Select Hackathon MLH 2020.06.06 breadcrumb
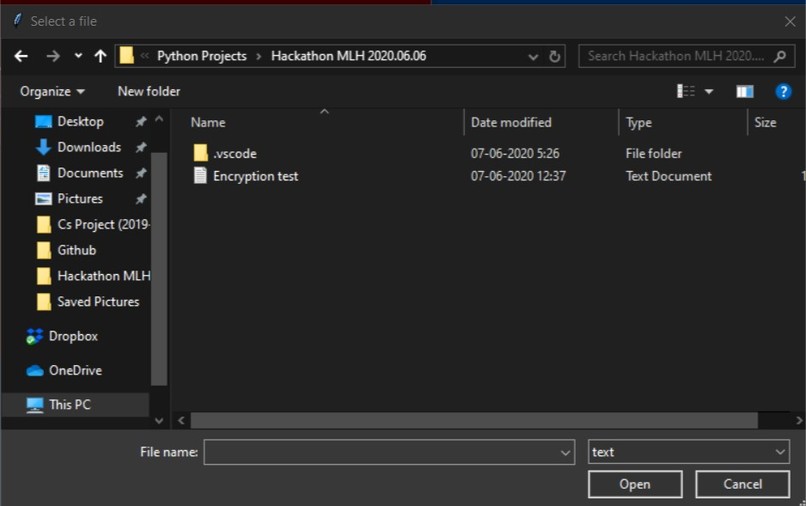806x506 pixels. coord(349,56)
